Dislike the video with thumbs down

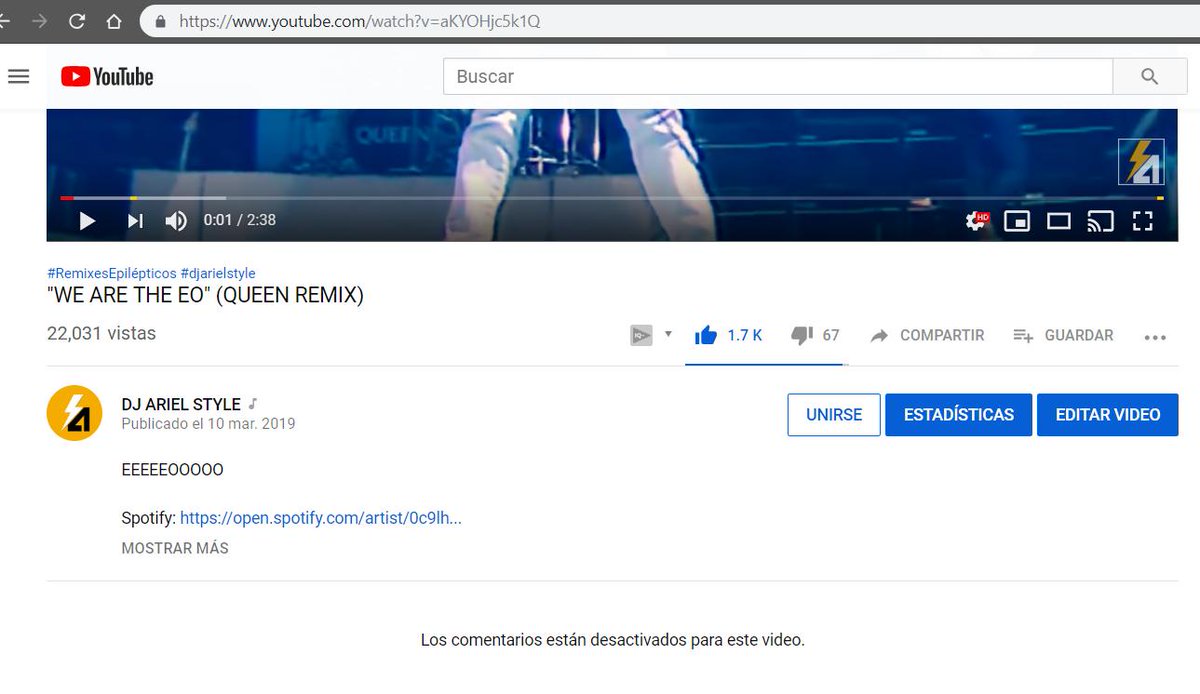[802, 335]
